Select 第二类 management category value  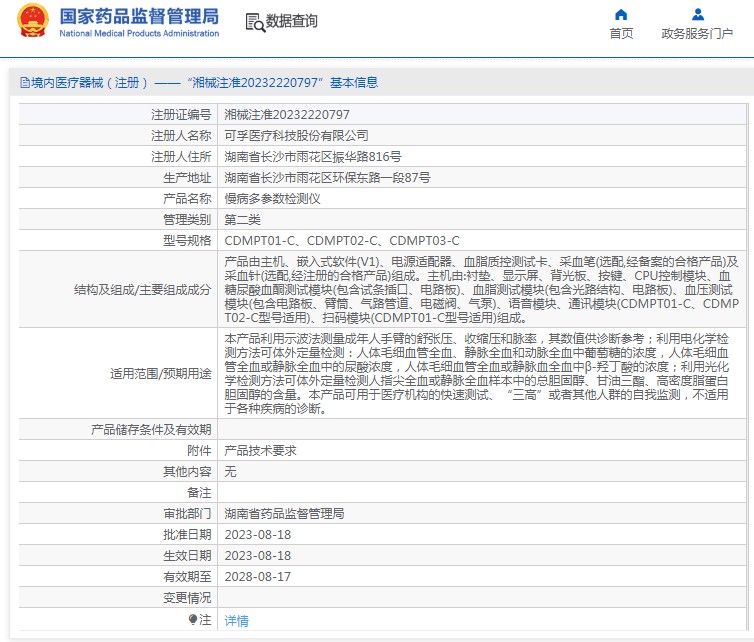pyautogui.click(x=242, y=220)
